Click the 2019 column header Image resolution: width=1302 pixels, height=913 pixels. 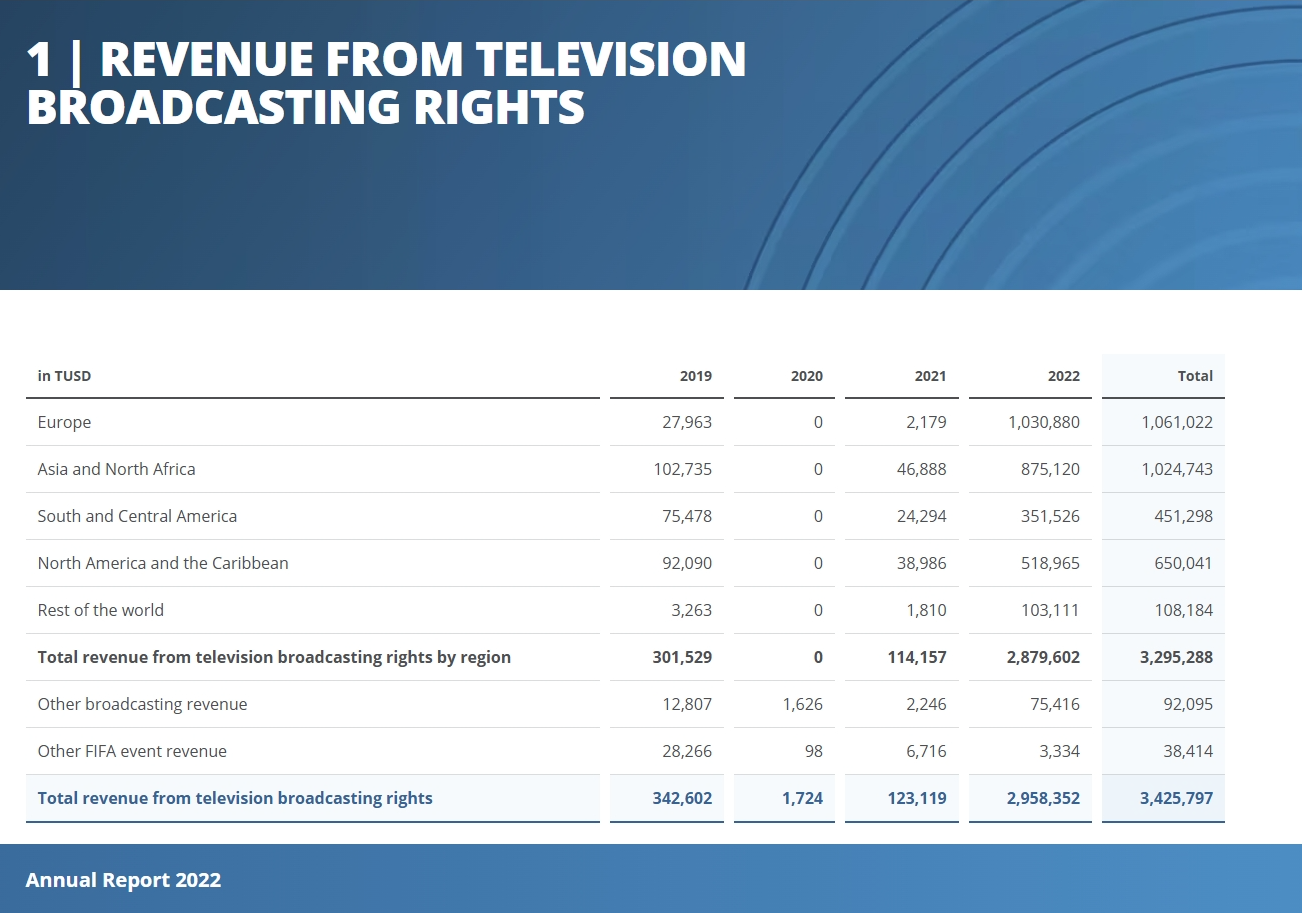click(696, 376)
